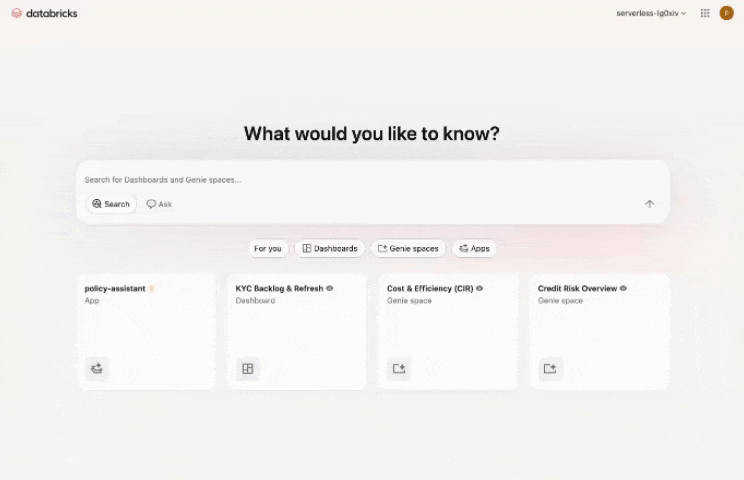Click the Genie icon in Credit Risk Overview card

(550, 369)
